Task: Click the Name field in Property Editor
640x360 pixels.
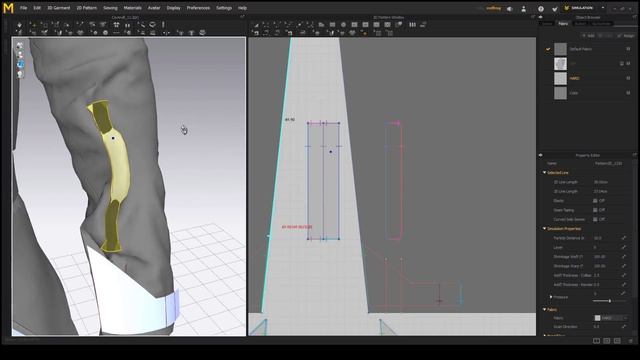Action: pyautogui.click(x=608, y=163)
